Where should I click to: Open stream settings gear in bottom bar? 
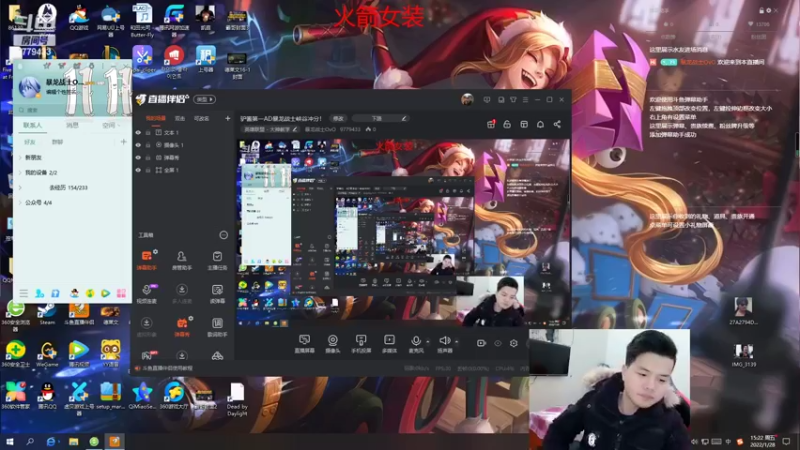tap(514, 343)
